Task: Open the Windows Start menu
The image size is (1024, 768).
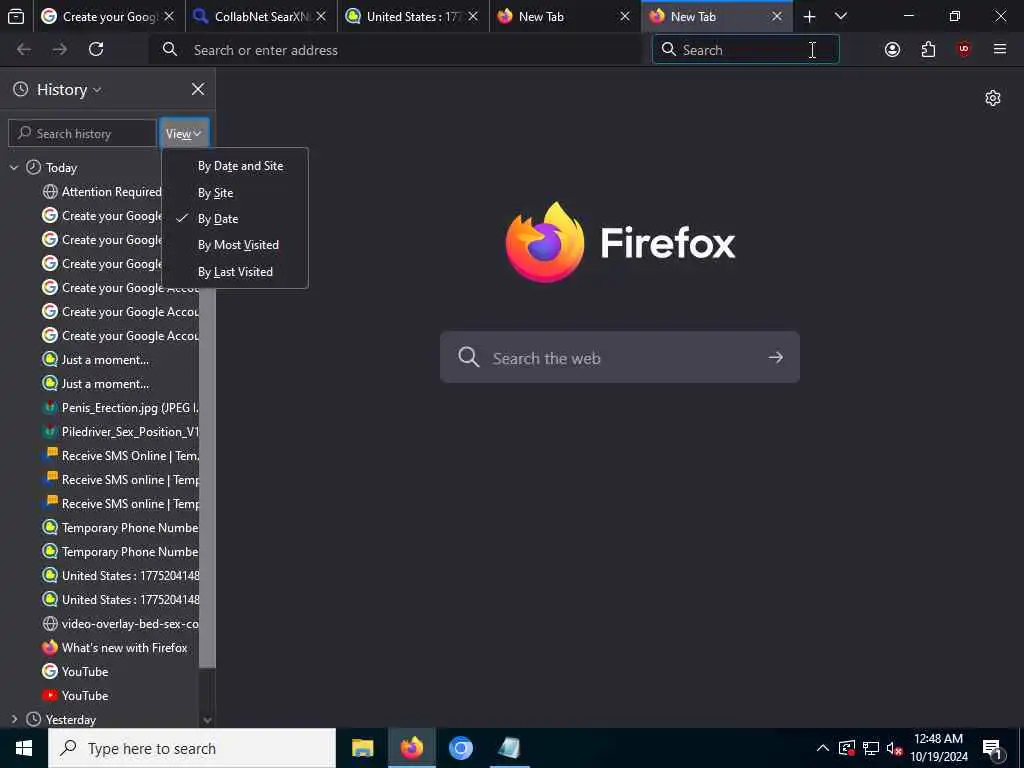Action: [24, 748]
